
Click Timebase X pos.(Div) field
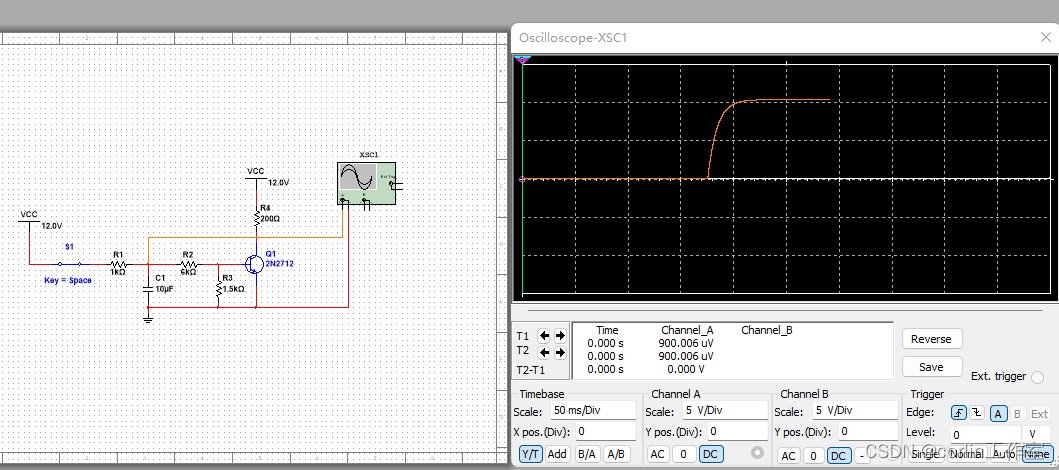click(x=605, y=431)
